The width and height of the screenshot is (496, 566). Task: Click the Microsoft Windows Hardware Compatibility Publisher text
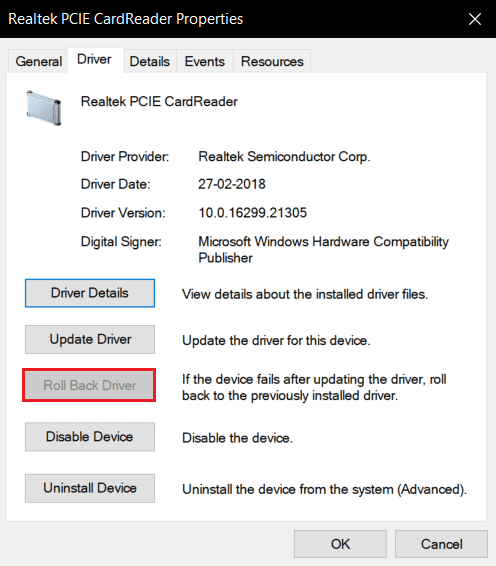pos(323,249)
